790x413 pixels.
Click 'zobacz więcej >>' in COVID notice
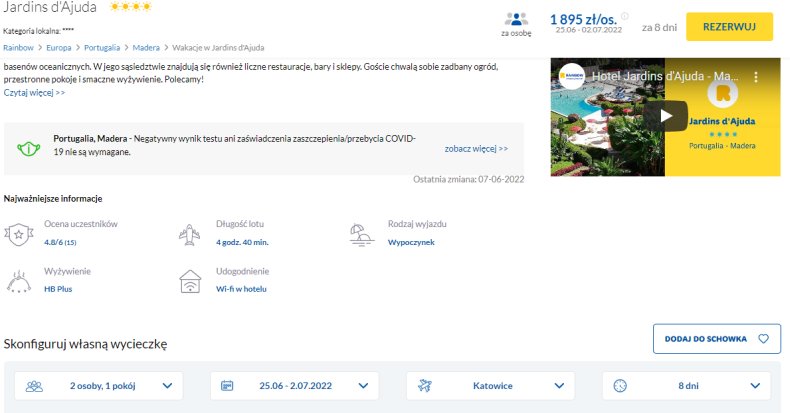[476, 149]
